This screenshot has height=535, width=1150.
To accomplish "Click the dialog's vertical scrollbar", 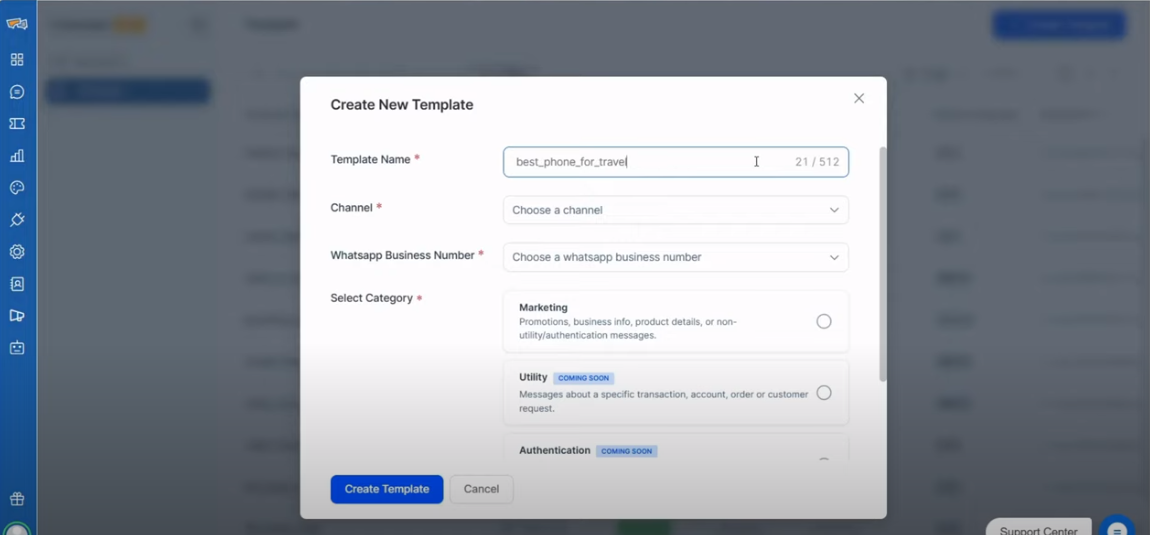I will [x=882, y=264].
